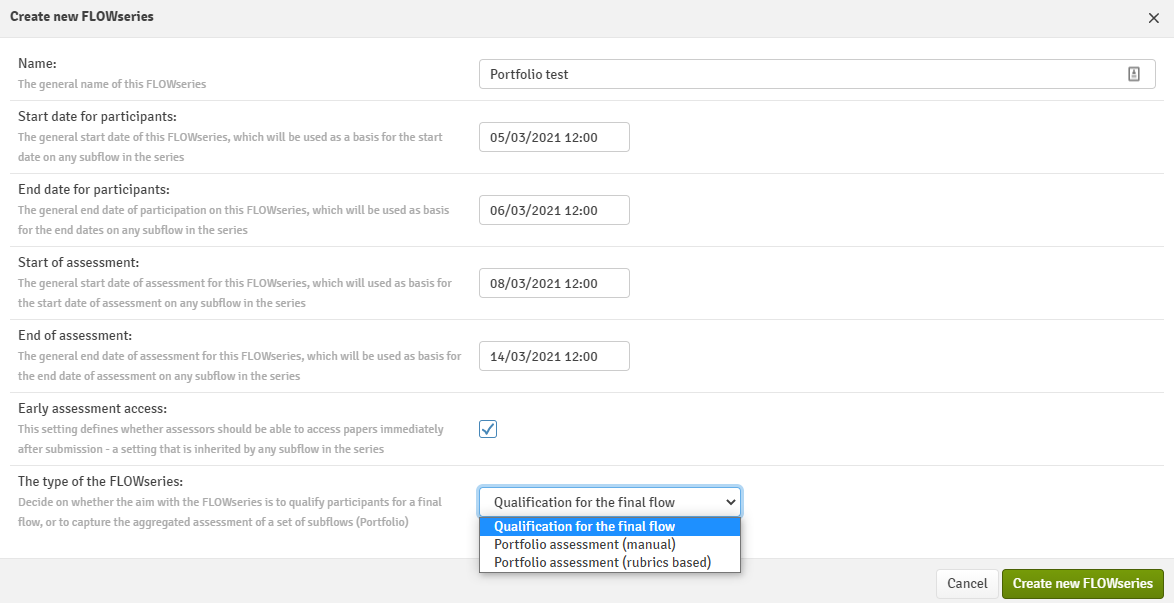Uncheck Early assessment access checkbox

(x=487, y=428)
